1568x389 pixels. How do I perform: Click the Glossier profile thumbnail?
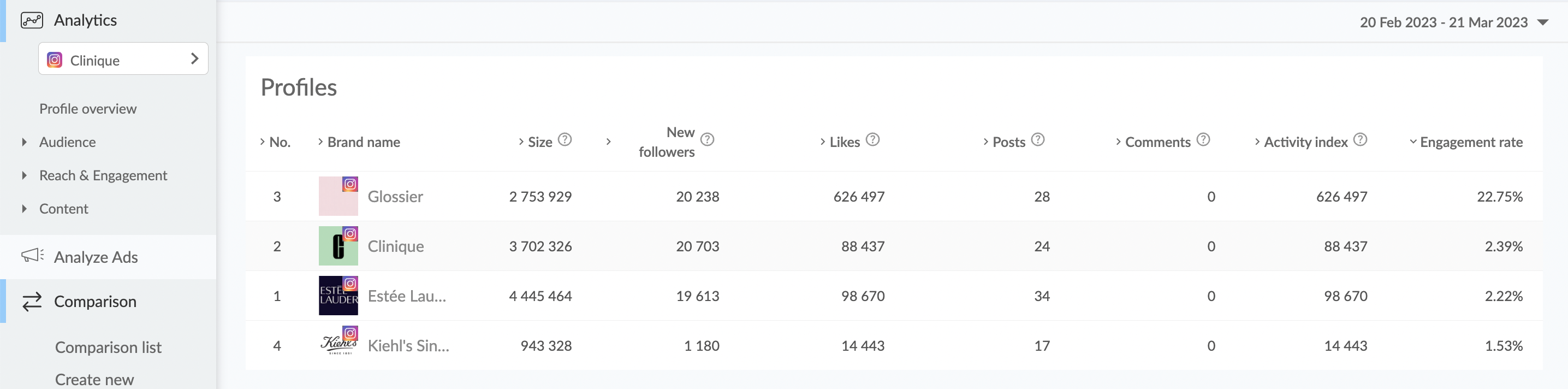tap(338, 197)
